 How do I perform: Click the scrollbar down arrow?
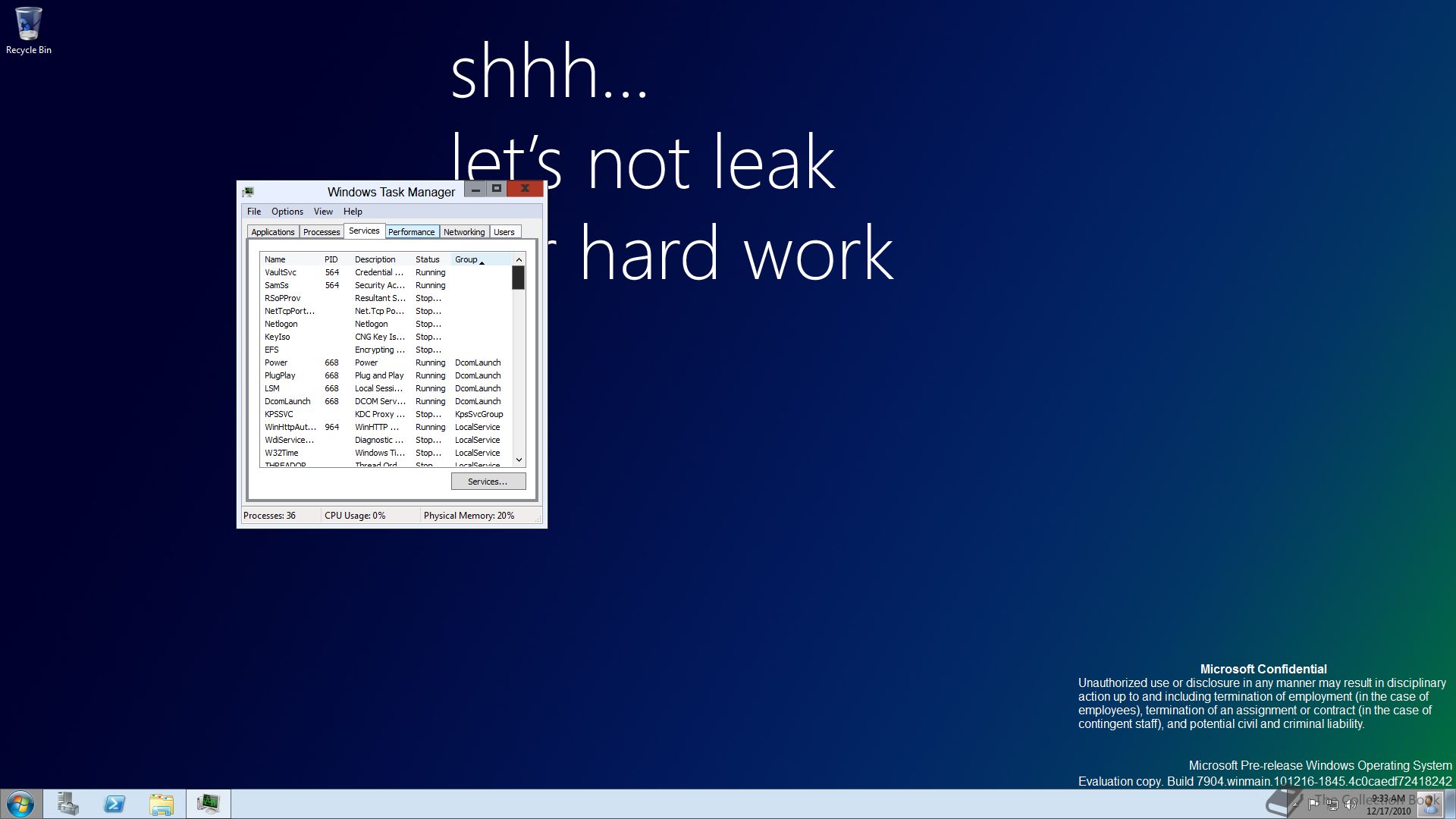pyautogui.click(x=519, y=460)
